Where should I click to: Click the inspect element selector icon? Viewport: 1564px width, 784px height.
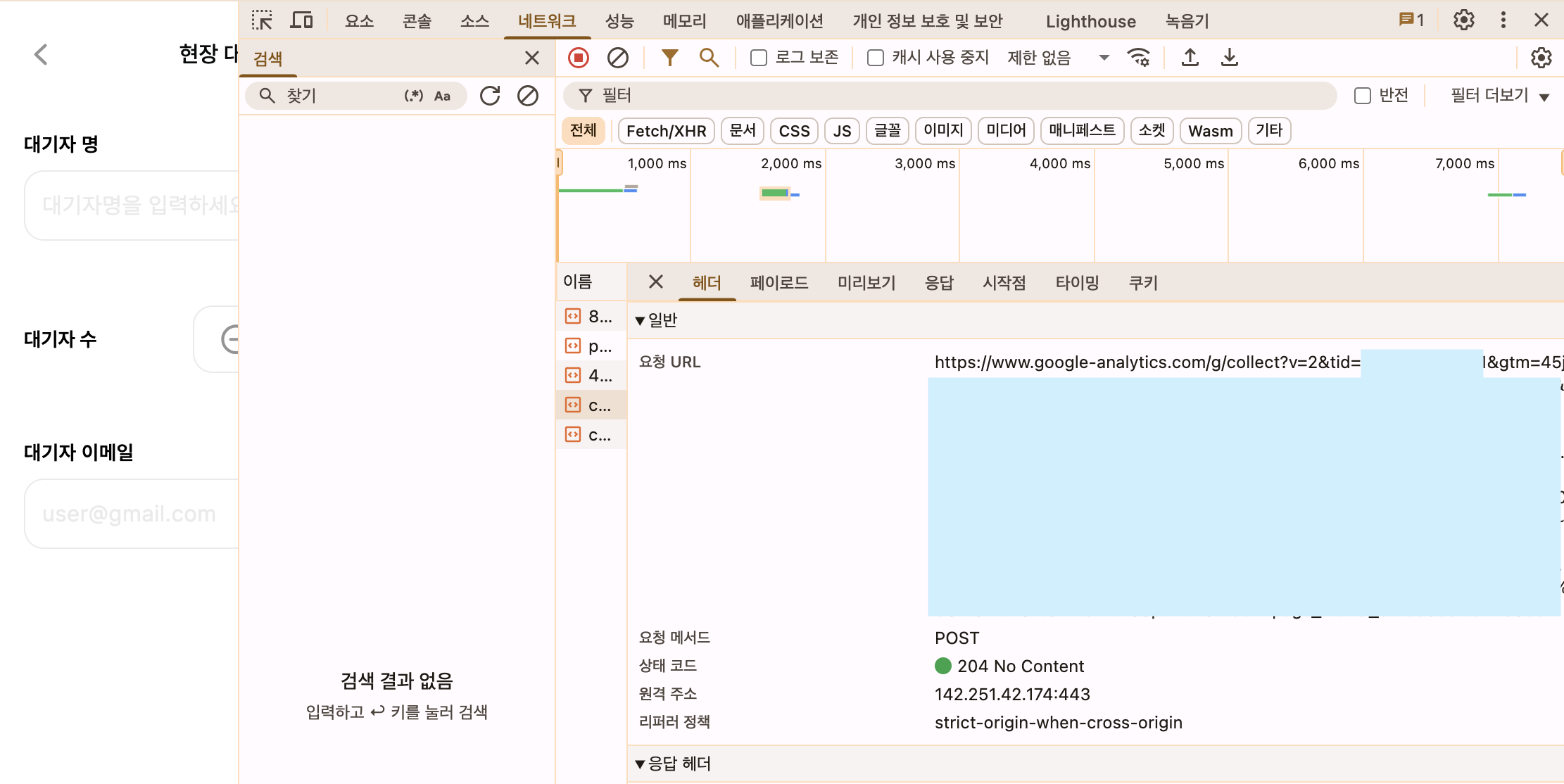pyautogui.click(x=262, y=20)
